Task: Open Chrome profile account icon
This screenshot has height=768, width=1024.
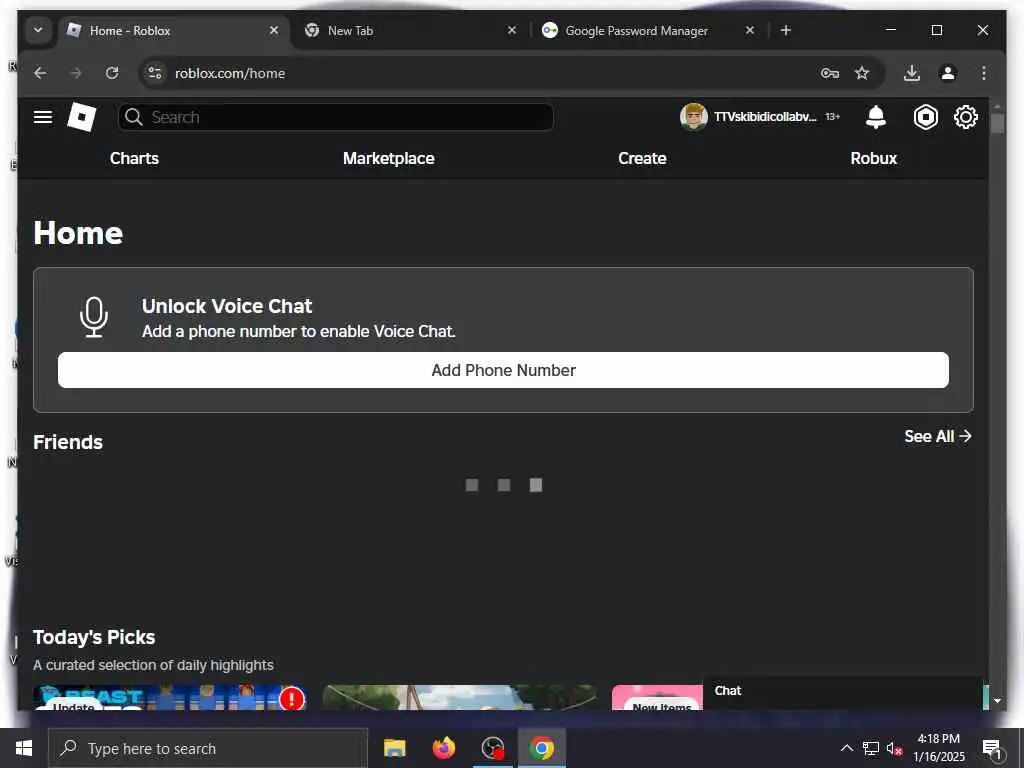Action: 948,73
